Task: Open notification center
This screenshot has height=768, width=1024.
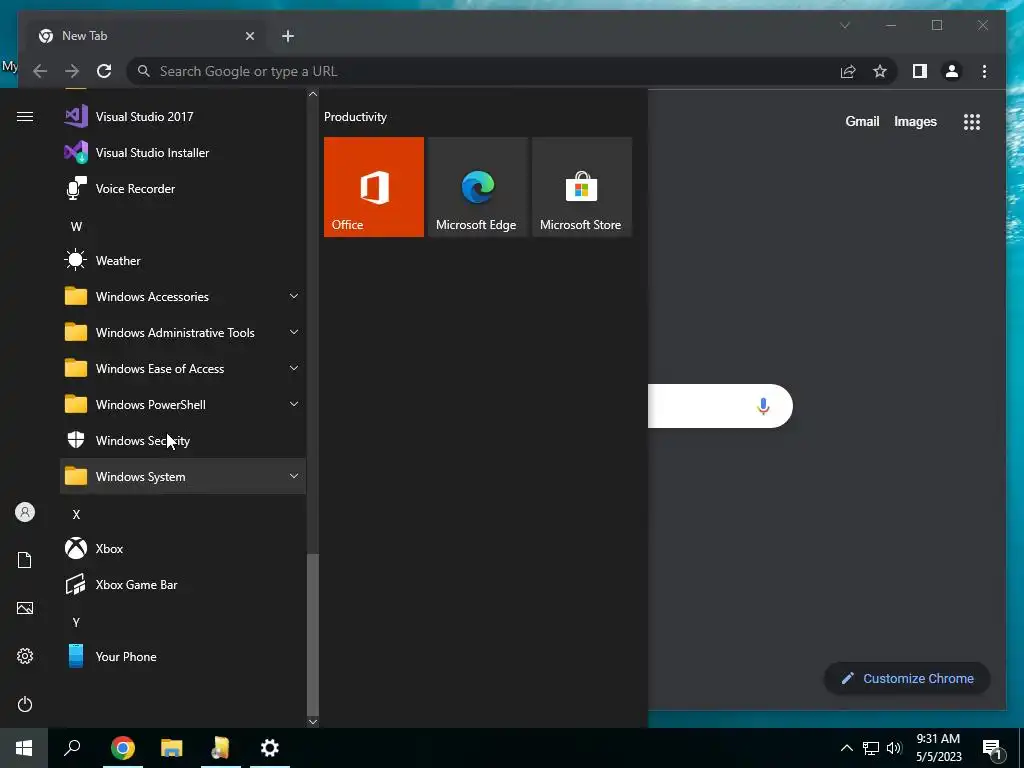Action: [x=993, y=749]
